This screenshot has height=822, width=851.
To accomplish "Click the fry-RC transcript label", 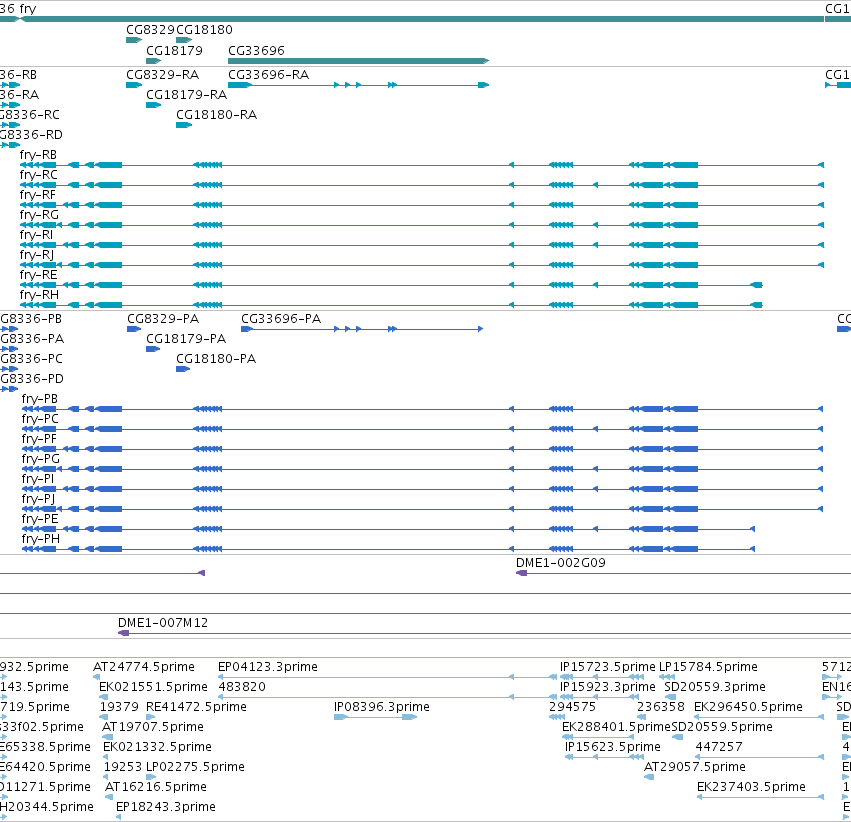I will 39,175.
